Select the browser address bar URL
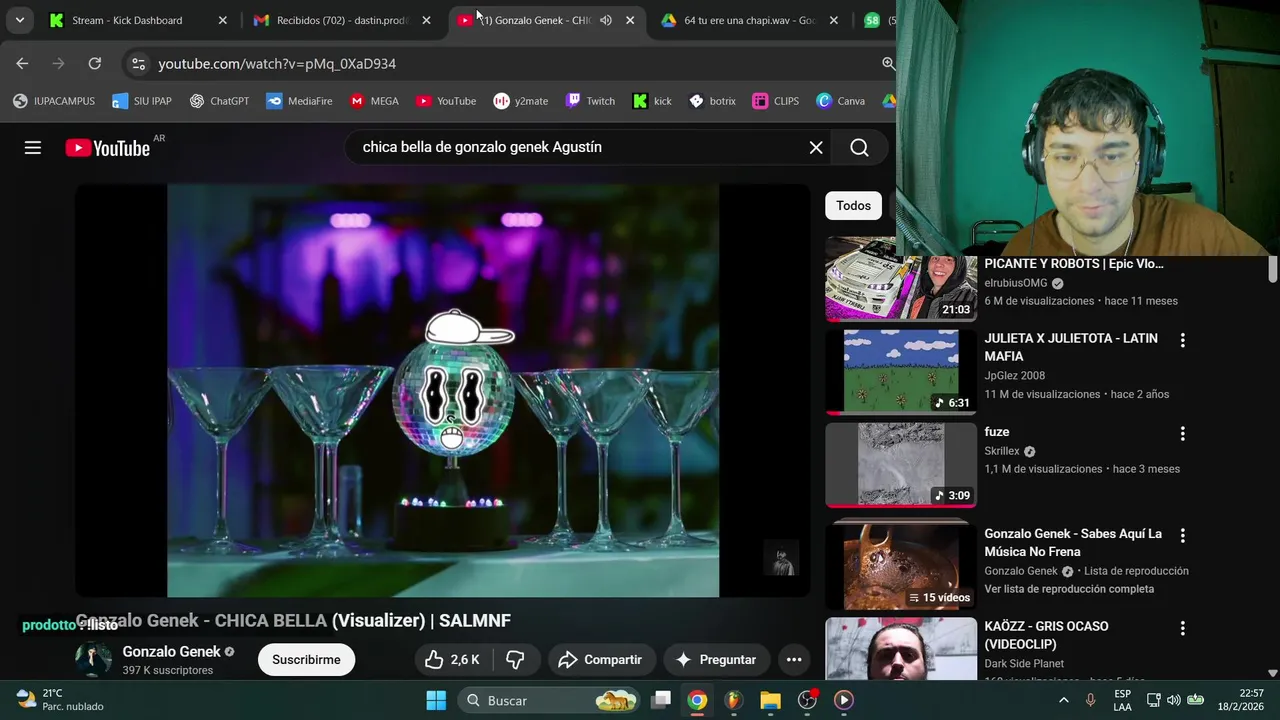Screen dimensions: 1280x720 click(x=277, y=63)
